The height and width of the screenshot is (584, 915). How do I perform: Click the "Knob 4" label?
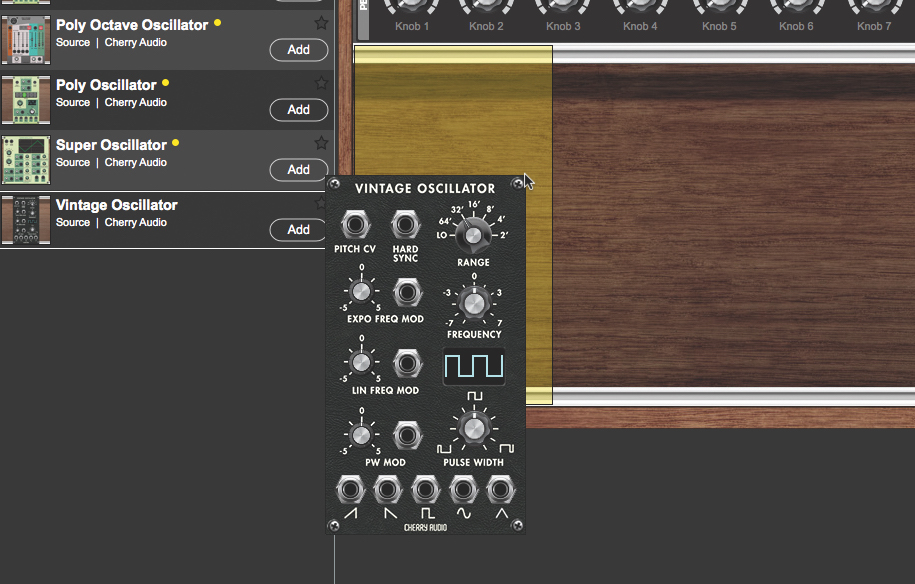tap(640, 26)
